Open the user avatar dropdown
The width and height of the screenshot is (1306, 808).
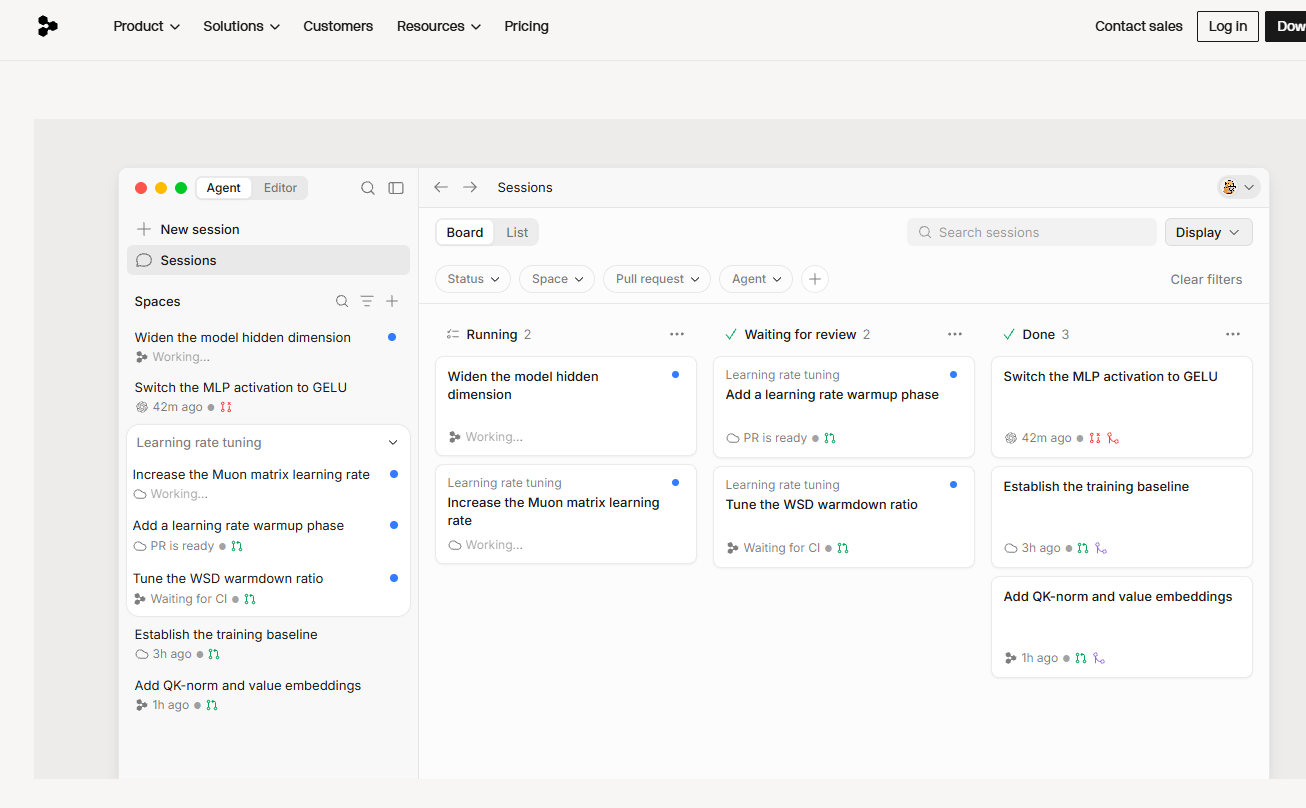(1239, 187)
